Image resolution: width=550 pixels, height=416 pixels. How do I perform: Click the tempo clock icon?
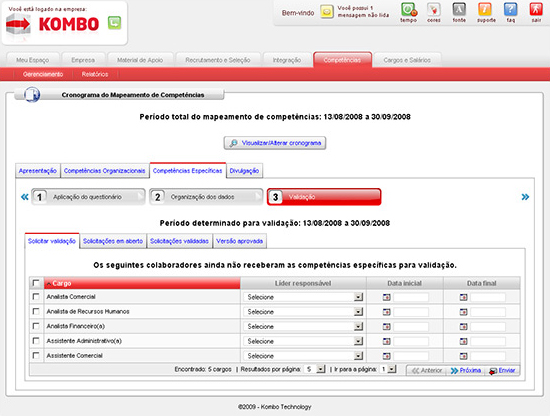(x=408, y=10)
